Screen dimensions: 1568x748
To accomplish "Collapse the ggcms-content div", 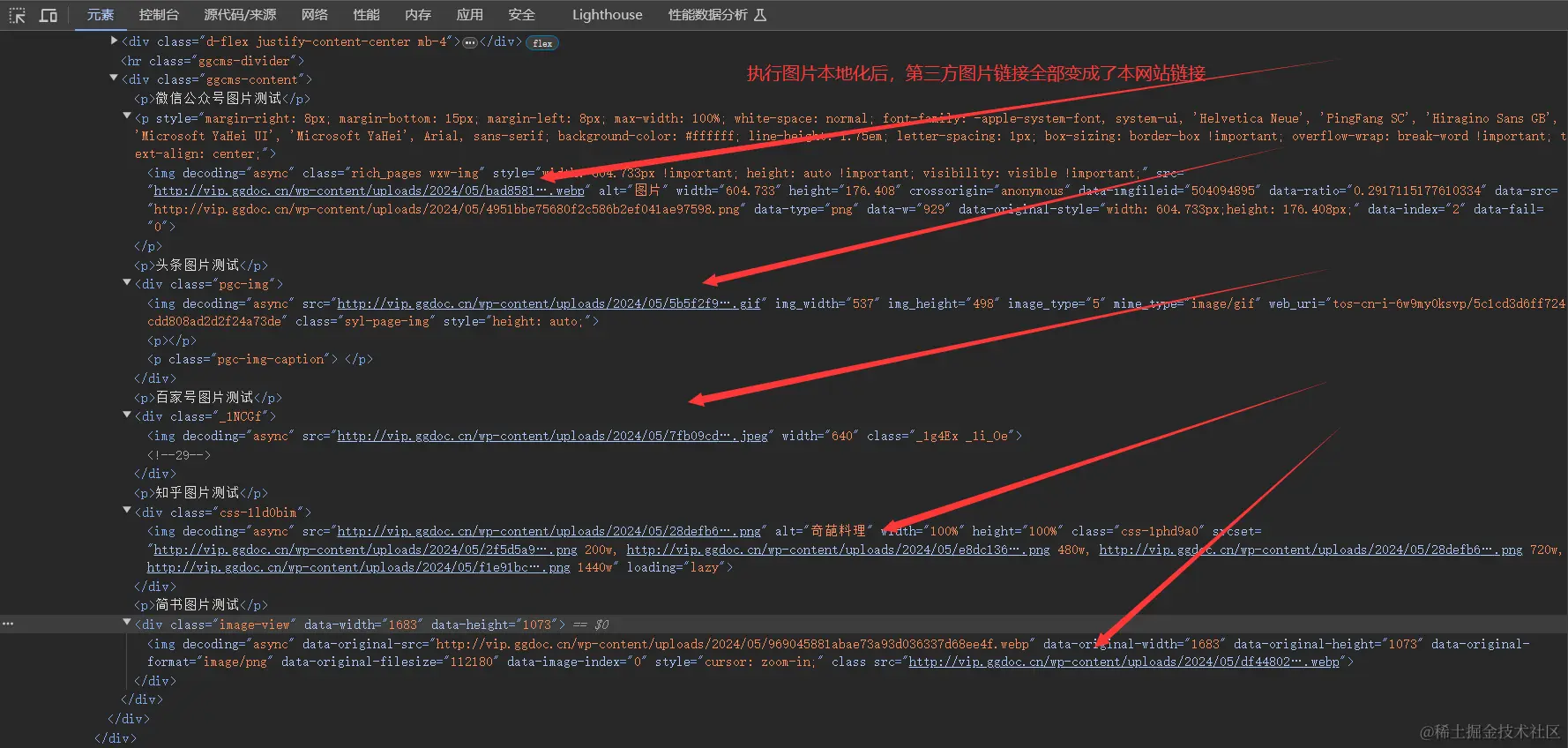I will [114, 79].
